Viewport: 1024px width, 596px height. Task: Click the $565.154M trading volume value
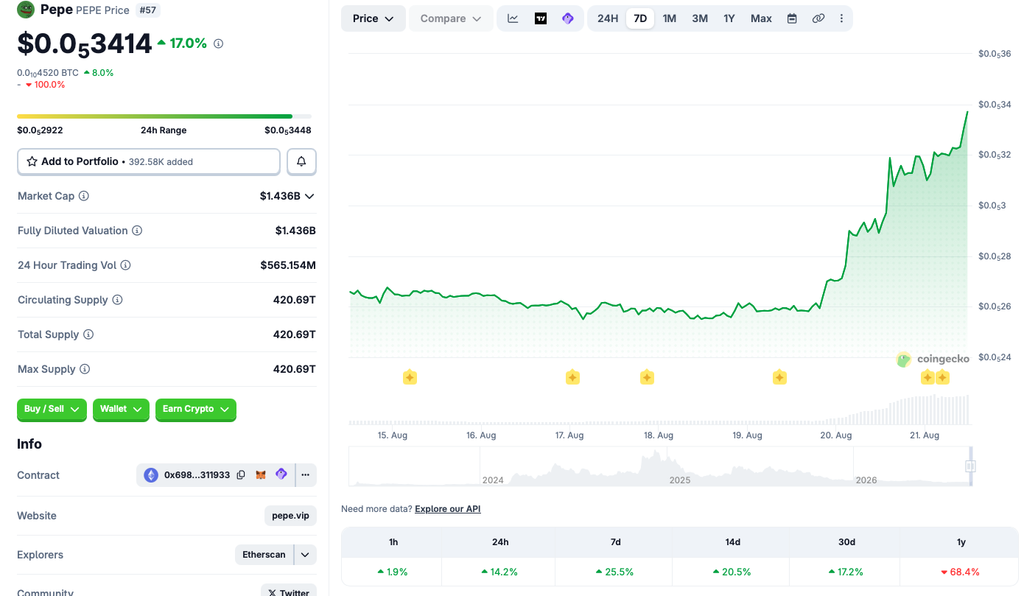[288, 265]
